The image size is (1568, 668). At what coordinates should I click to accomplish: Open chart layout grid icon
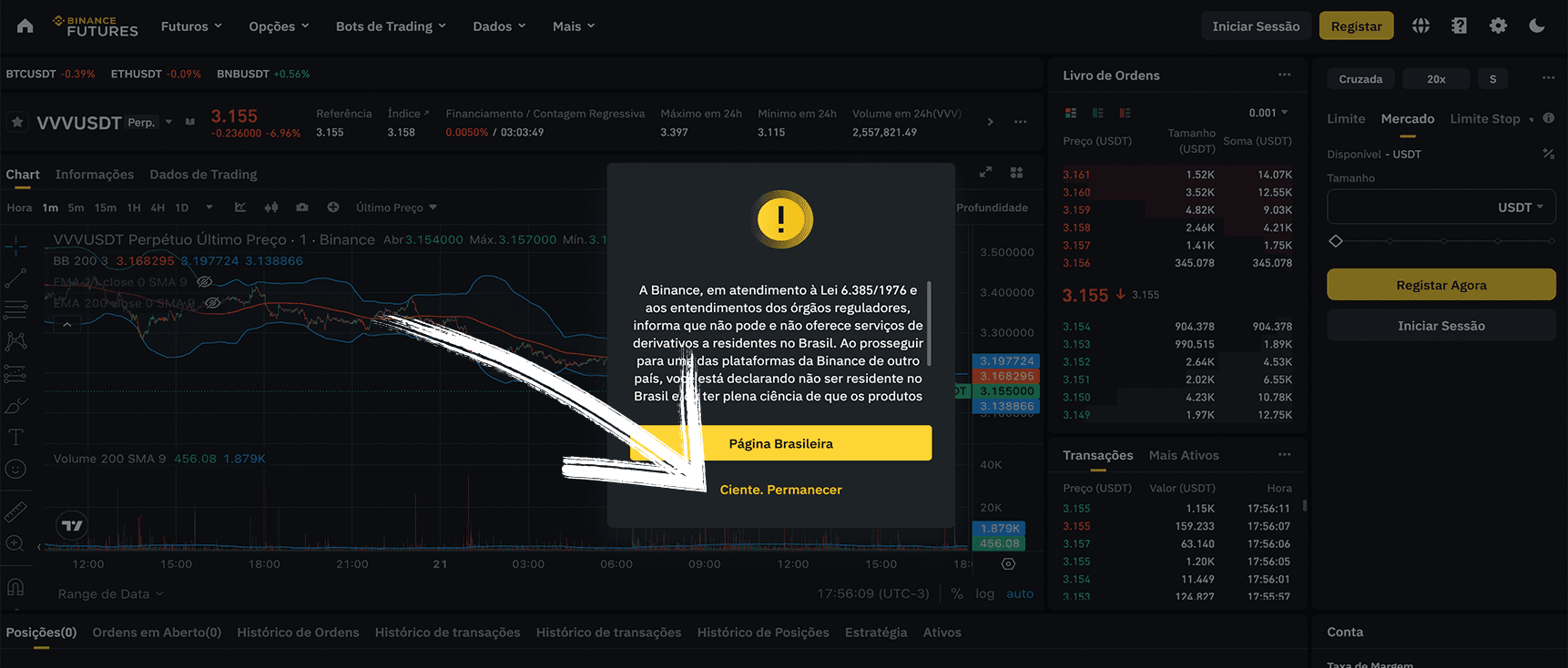1016,172
